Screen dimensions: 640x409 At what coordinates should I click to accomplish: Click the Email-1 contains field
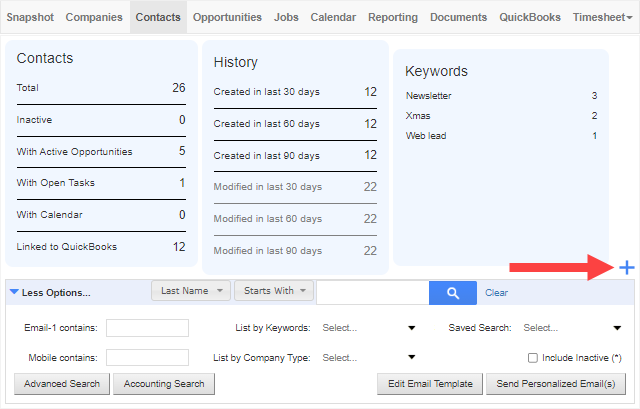(147, 328)
